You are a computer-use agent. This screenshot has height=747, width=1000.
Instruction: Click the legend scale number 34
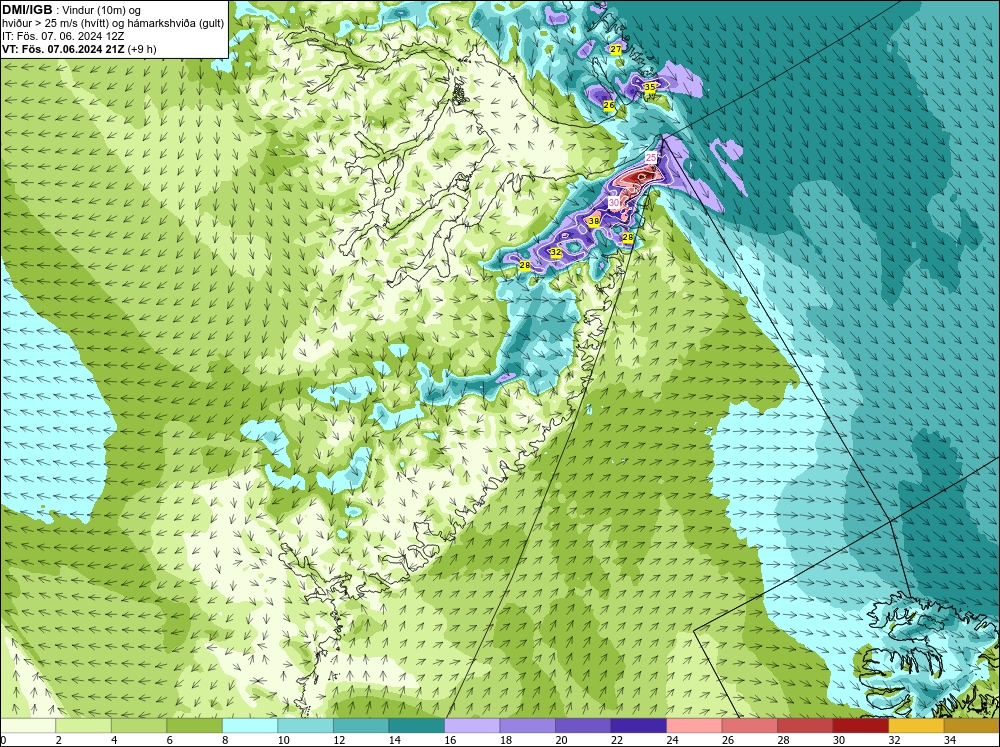tap(950, 740)
